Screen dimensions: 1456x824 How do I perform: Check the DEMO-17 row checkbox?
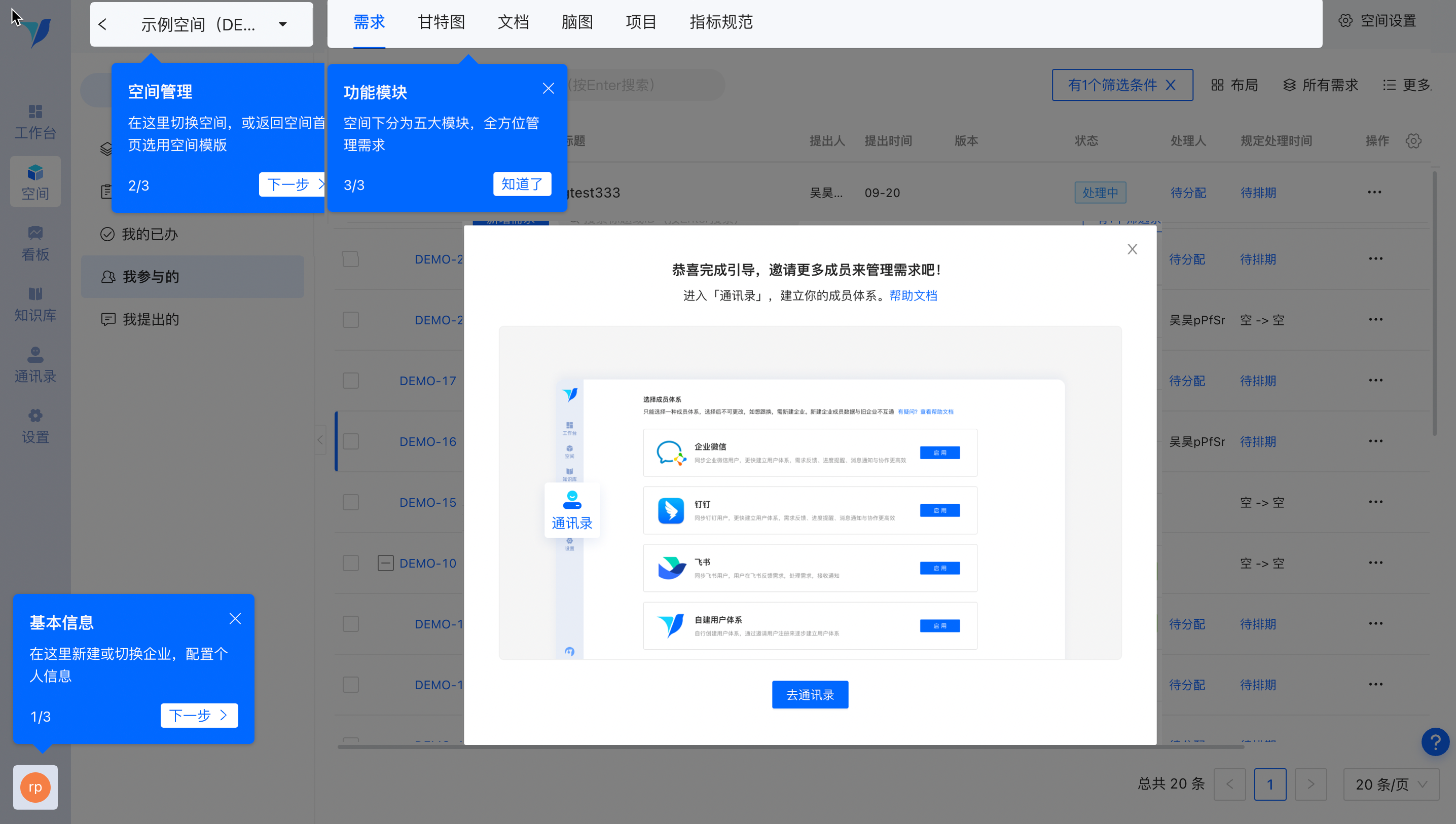(351, 380)
